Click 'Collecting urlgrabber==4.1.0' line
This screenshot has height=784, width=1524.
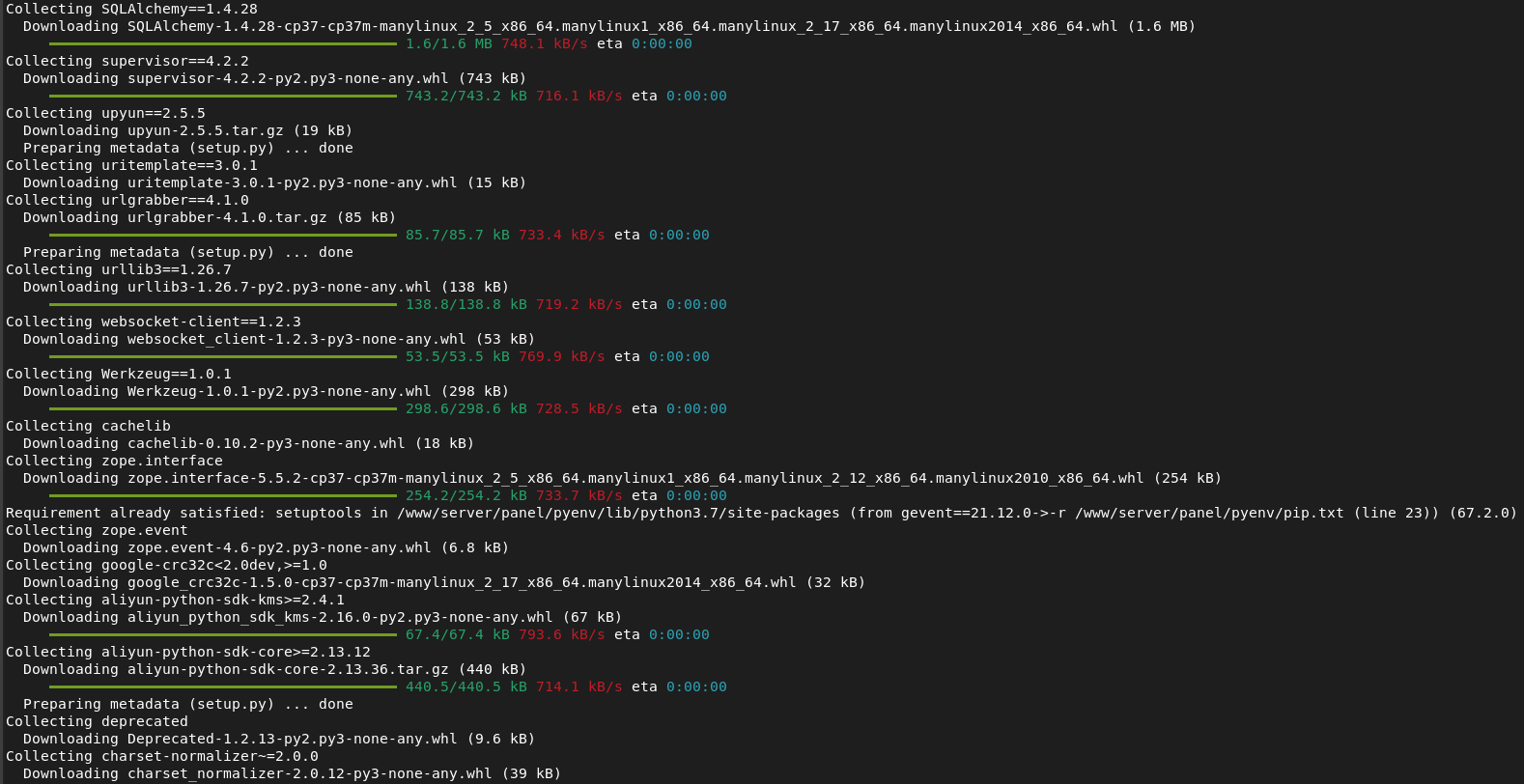(x=127, y=200)
